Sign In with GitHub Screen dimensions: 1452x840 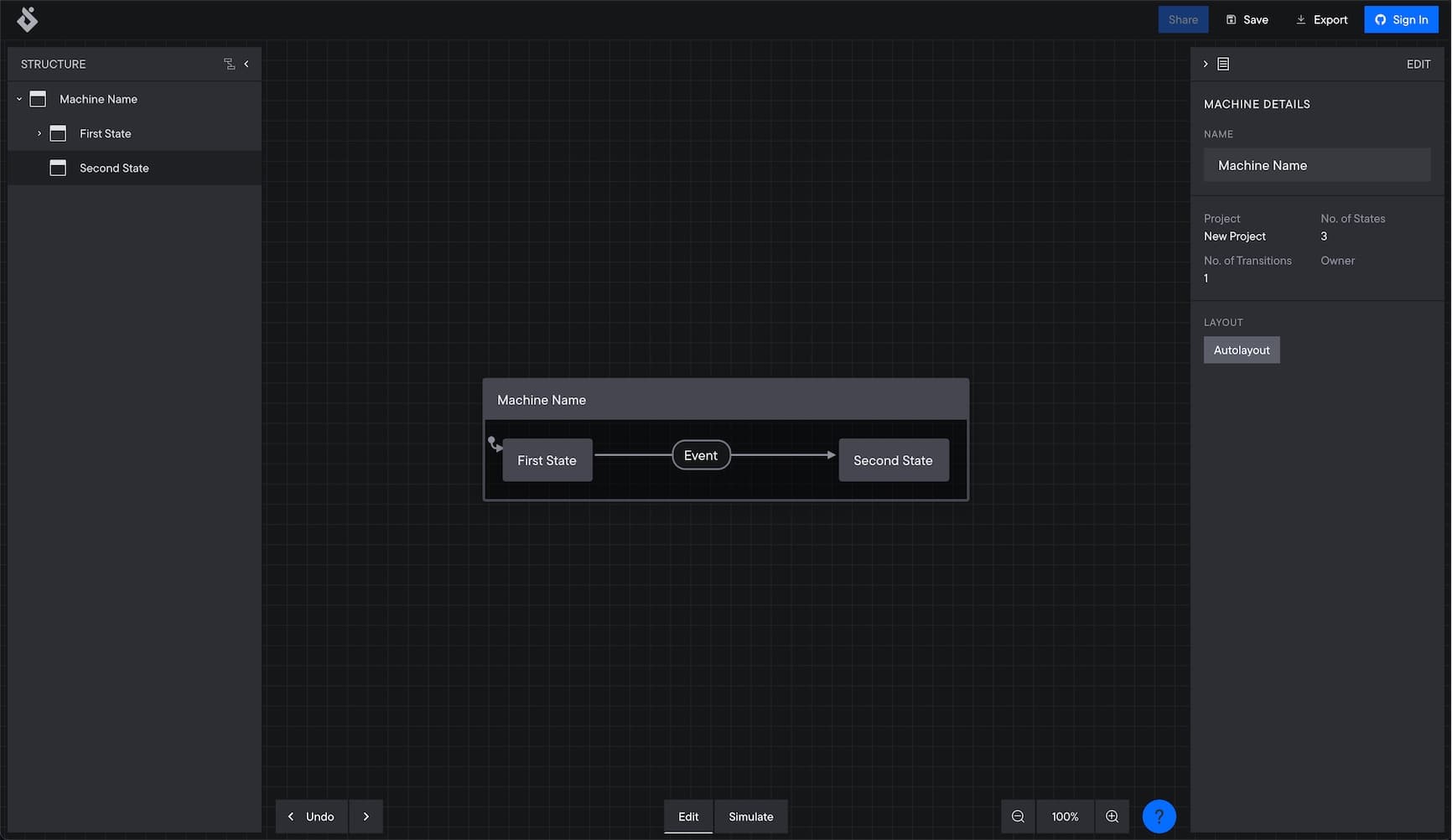coord(1401,19)
